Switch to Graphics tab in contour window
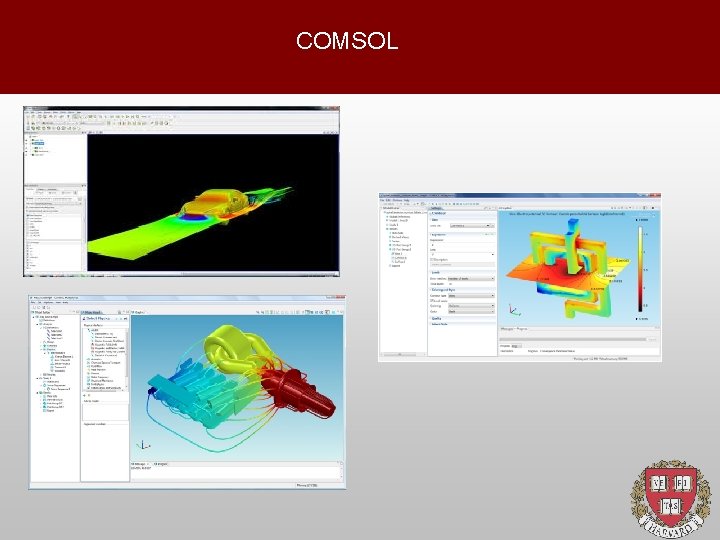 pyautogui.click(x=505, y=208)
